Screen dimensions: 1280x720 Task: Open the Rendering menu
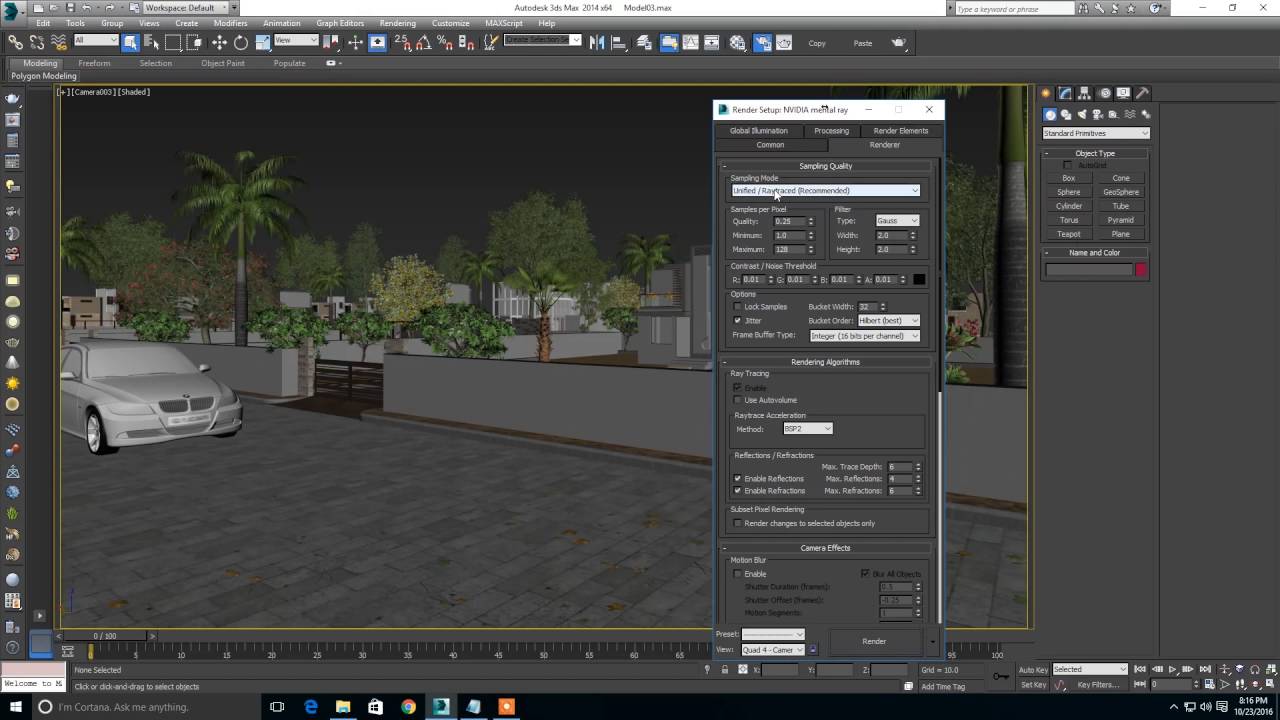tap(397, 23)
